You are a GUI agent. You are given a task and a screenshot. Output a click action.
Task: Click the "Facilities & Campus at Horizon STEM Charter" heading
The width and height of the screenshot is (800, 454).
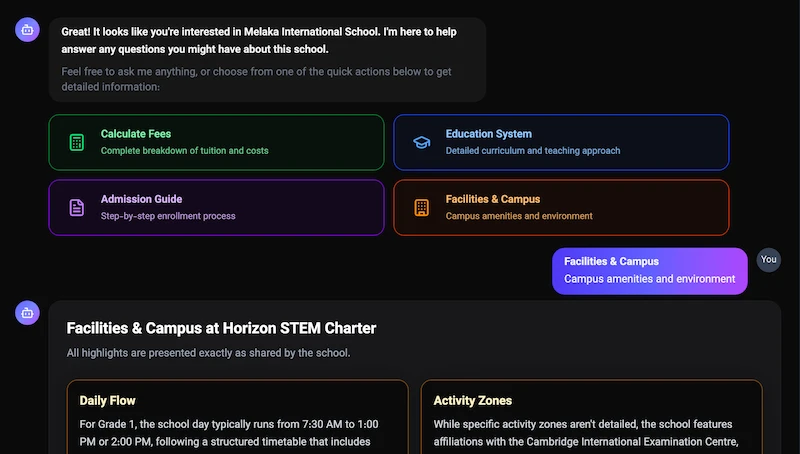click(221, 328)
